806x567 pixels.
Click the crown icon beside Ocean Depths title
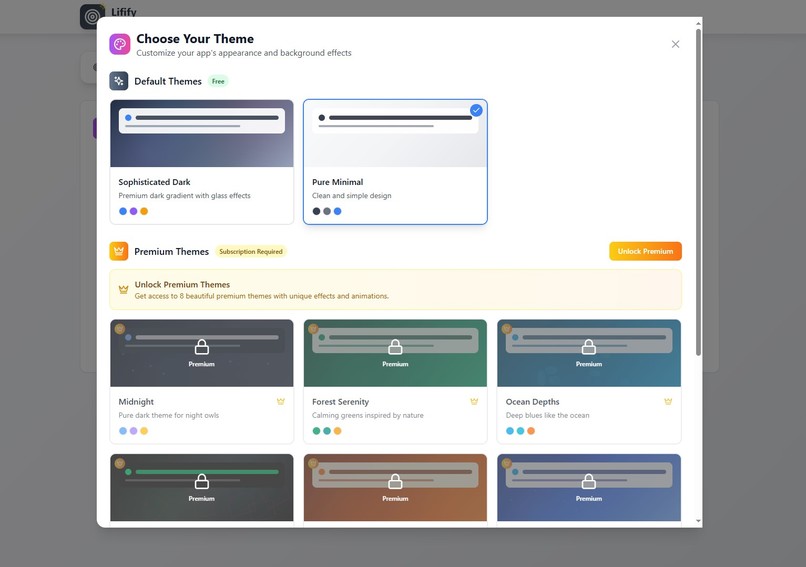point(668,401)
